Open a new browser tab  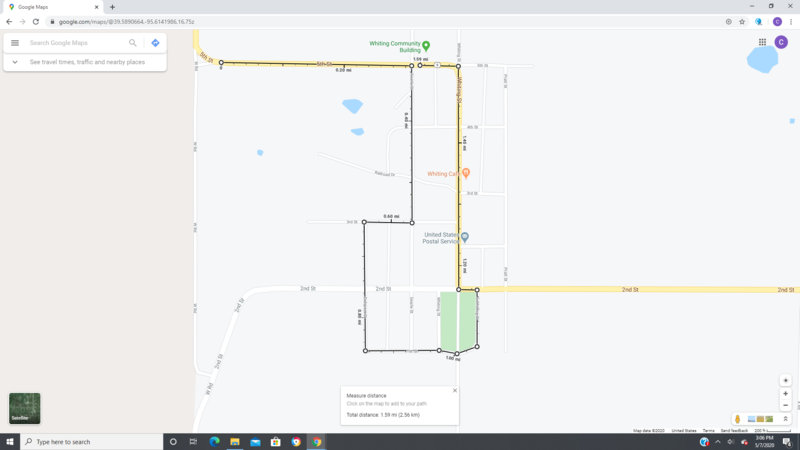112,7
